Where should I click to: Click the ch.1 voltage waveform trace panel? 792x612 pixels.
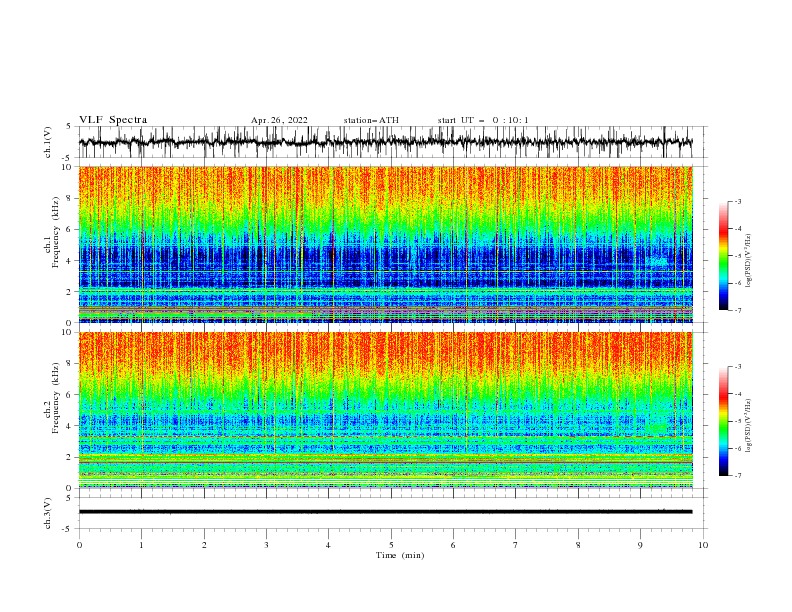(x=392, y=142)
